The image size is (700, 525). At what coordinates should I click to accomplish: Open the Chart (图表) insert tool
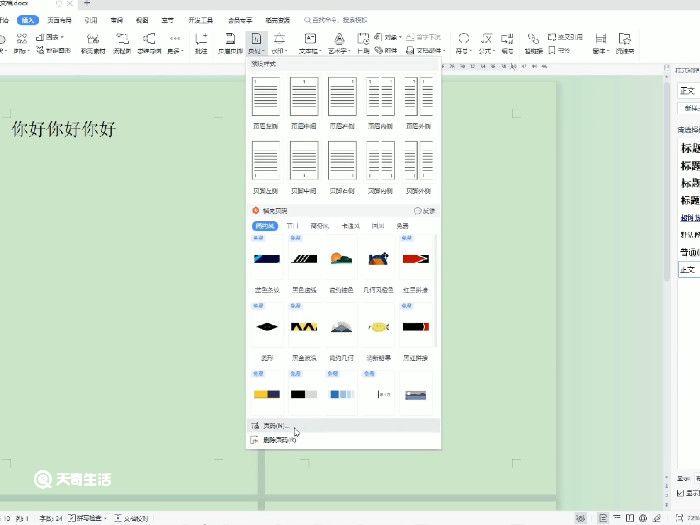(50, 37)
